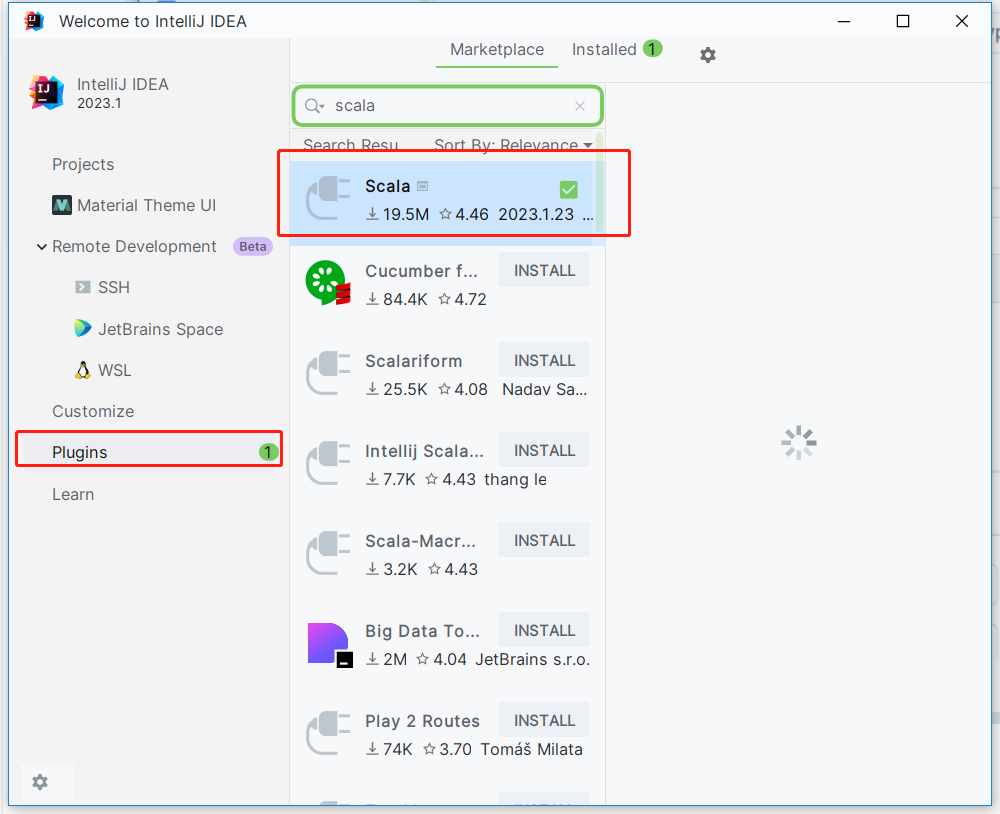Image resolution: width=1000 pixels, height=814 pixels.
Task: Install the Play 2 Routes plugin
Action: [544, 720]
